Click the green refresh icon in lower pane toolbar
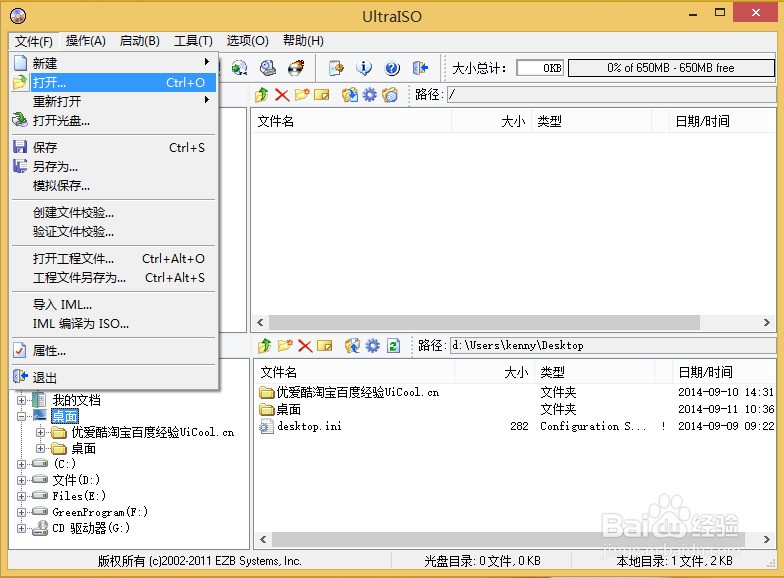Screen dimensions: 784x578 (393, 346)
